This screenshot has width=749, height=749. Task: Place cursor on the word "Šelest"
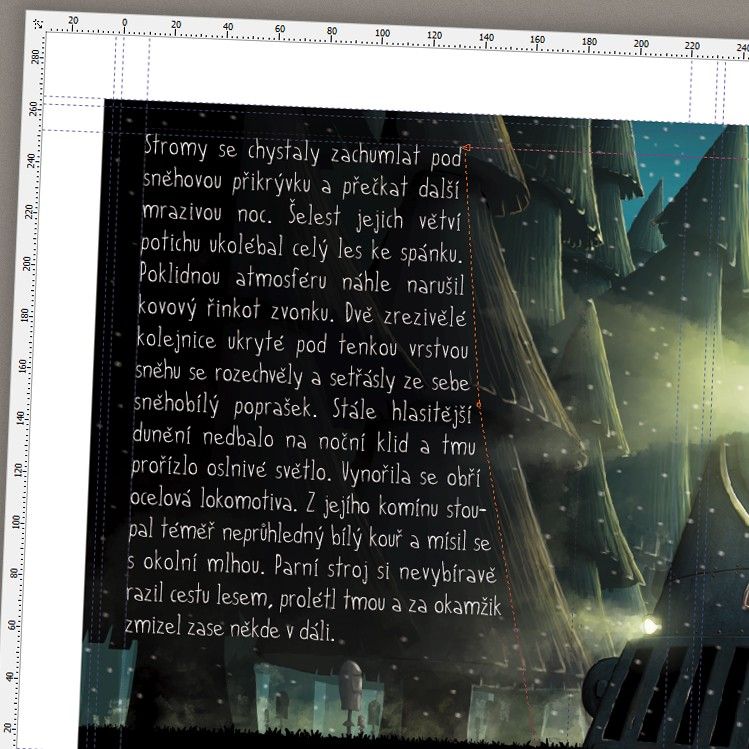point(314,215)
